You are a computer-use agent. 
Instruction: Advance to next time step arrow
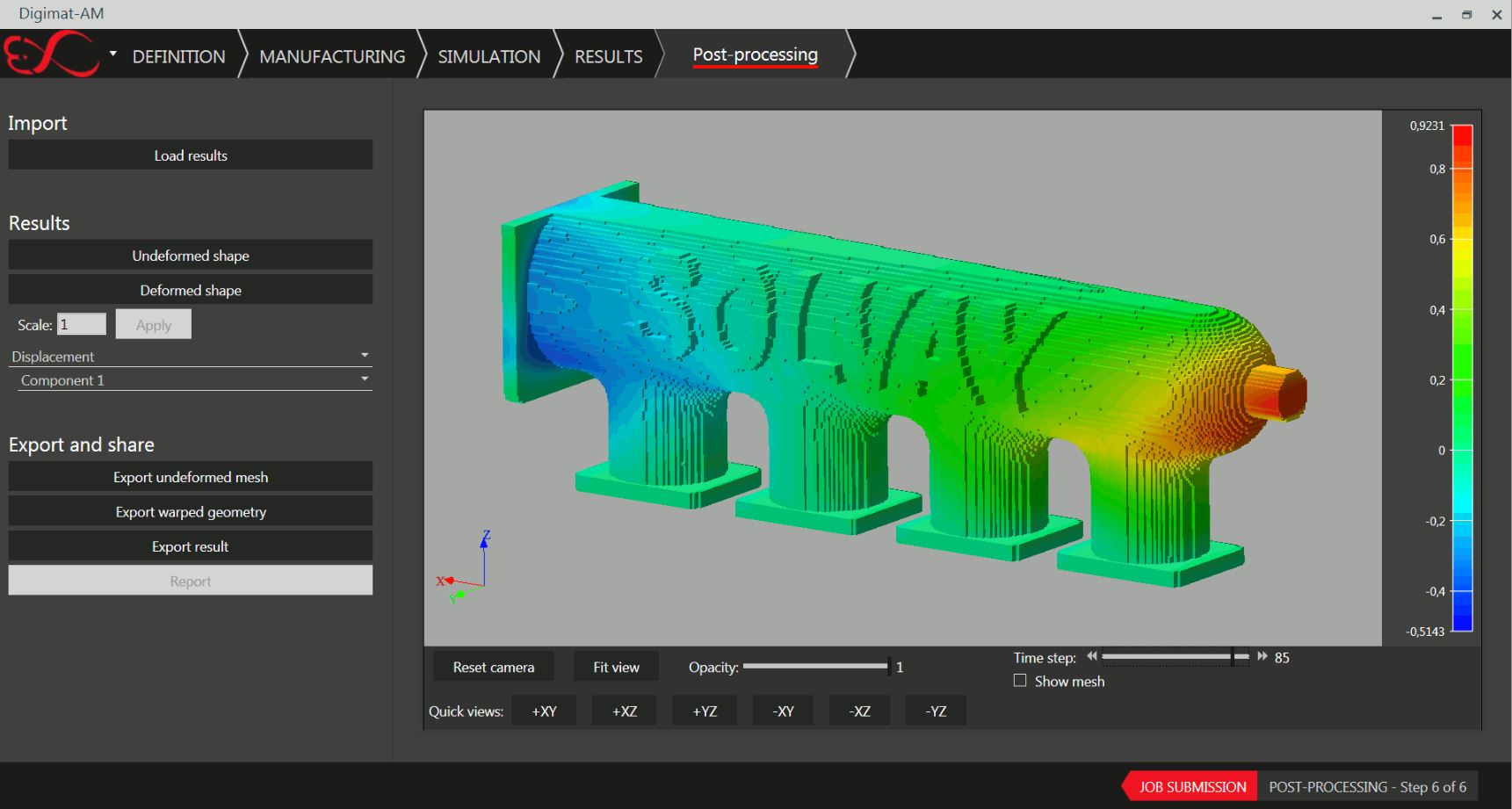(x=1262, y=656)
